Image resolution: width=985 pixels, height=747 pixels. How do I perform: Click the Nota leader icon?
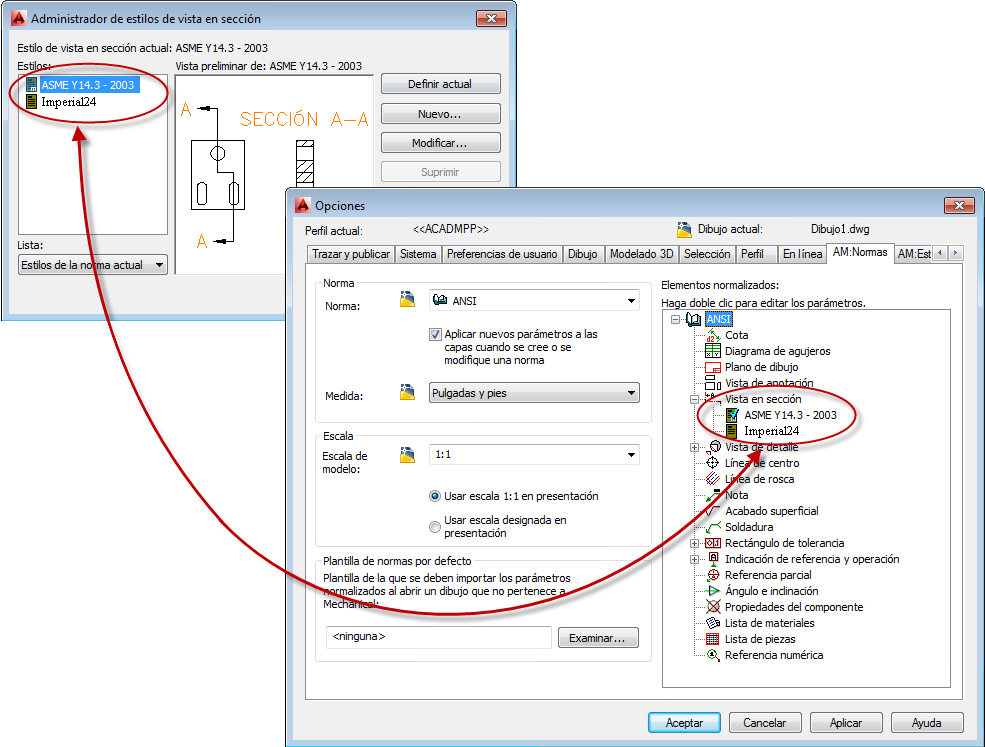(x=713, y=495)
